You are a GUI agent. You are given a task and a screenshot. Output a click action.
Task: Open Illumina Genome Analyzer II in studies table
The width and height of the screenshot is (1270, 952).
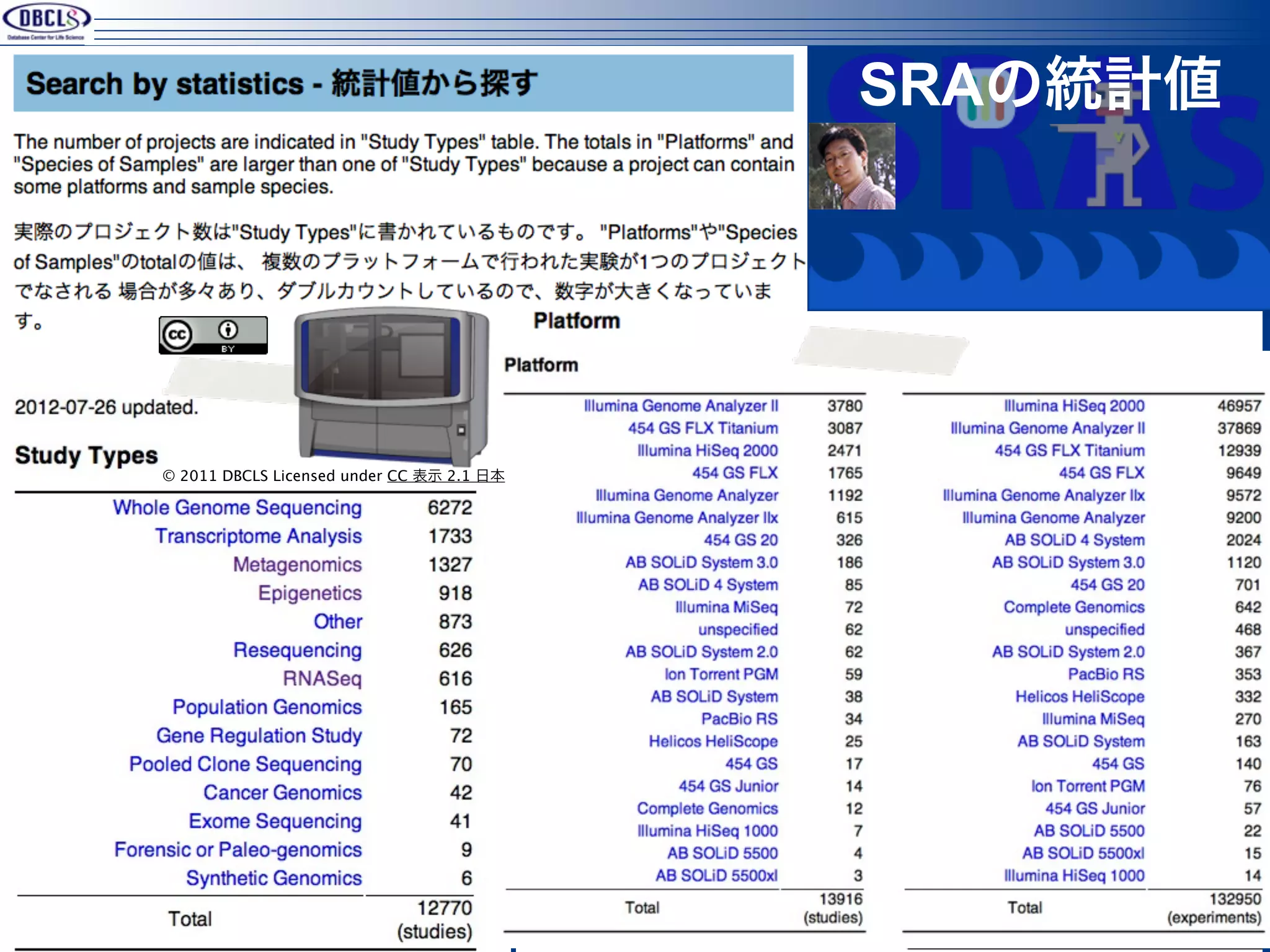click(681, 406)
